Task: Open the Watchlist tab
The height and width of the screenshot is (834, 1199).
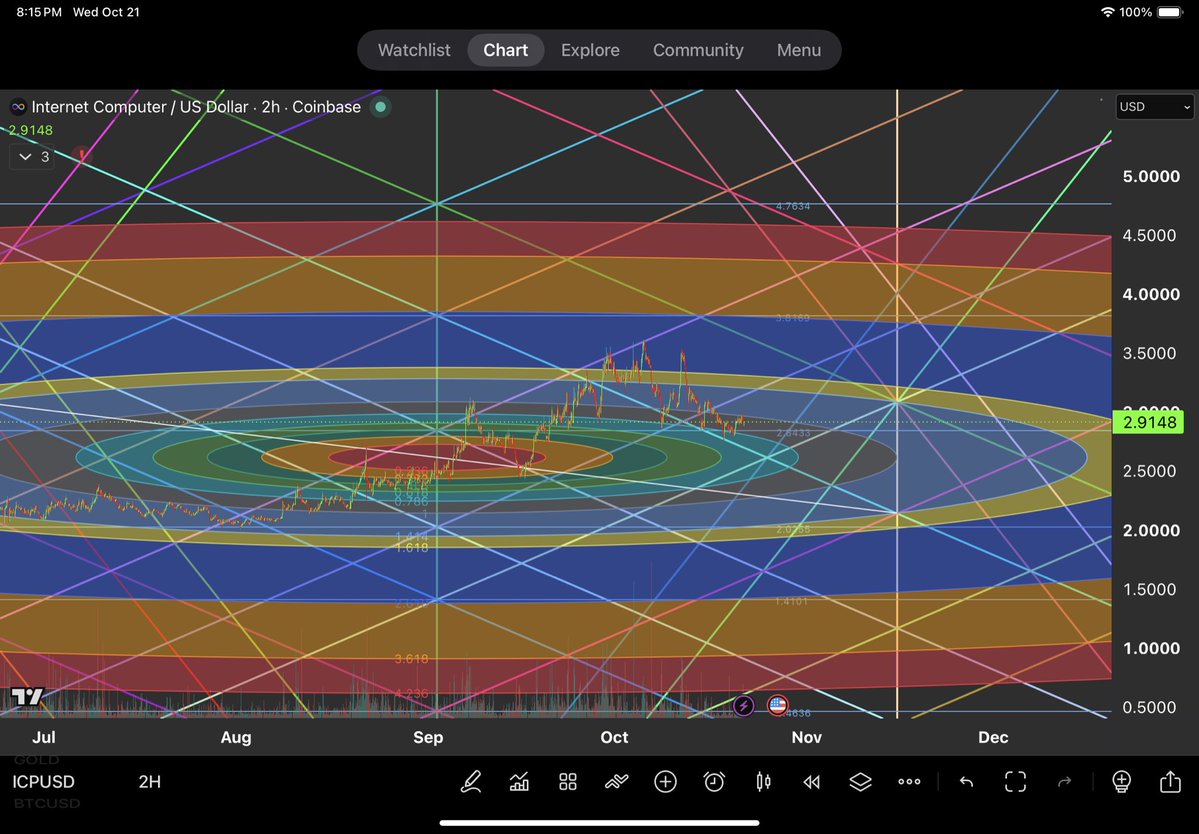Action: tap(414, 50)
